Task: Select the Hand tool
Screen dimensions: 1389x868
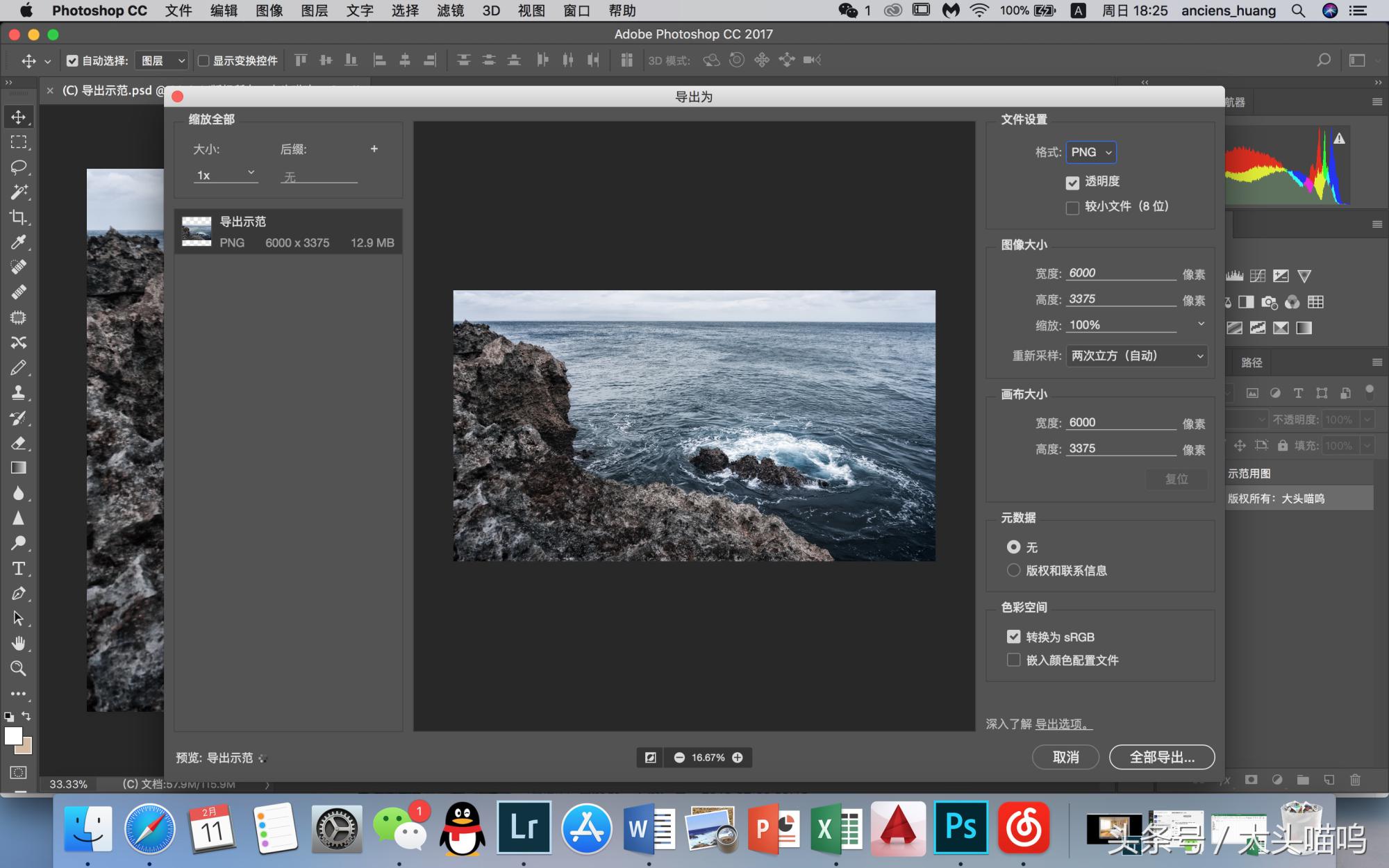Action: pyautogui.click(x=19, y=643)
